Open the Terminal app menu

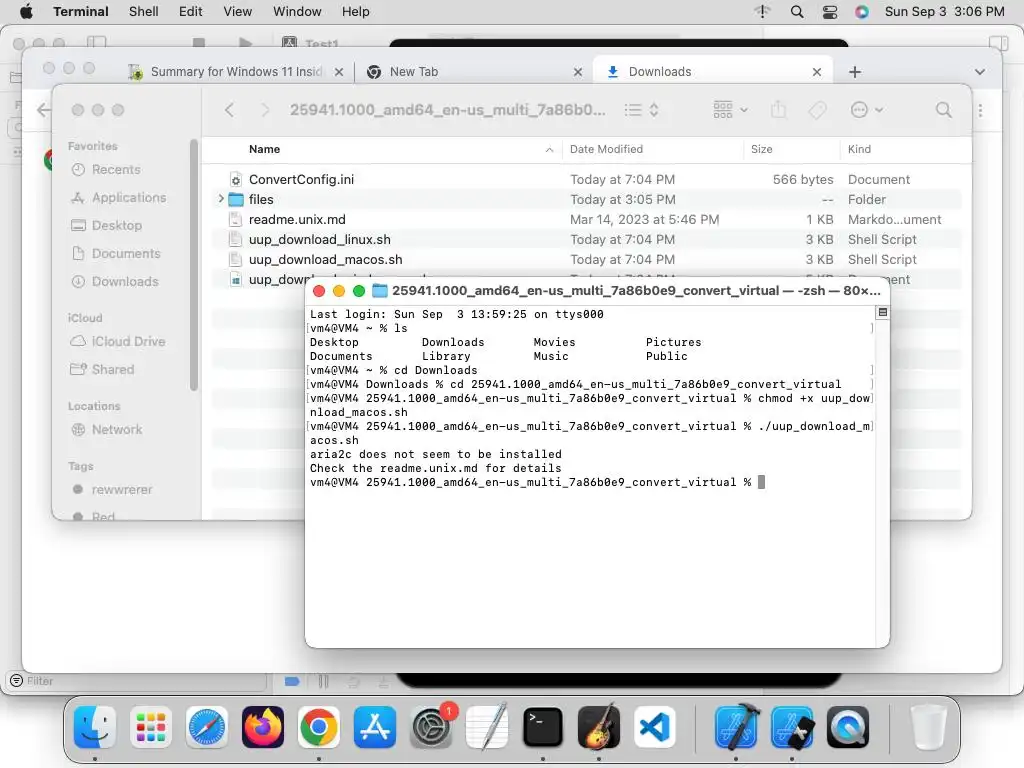[x=81, y=12]
